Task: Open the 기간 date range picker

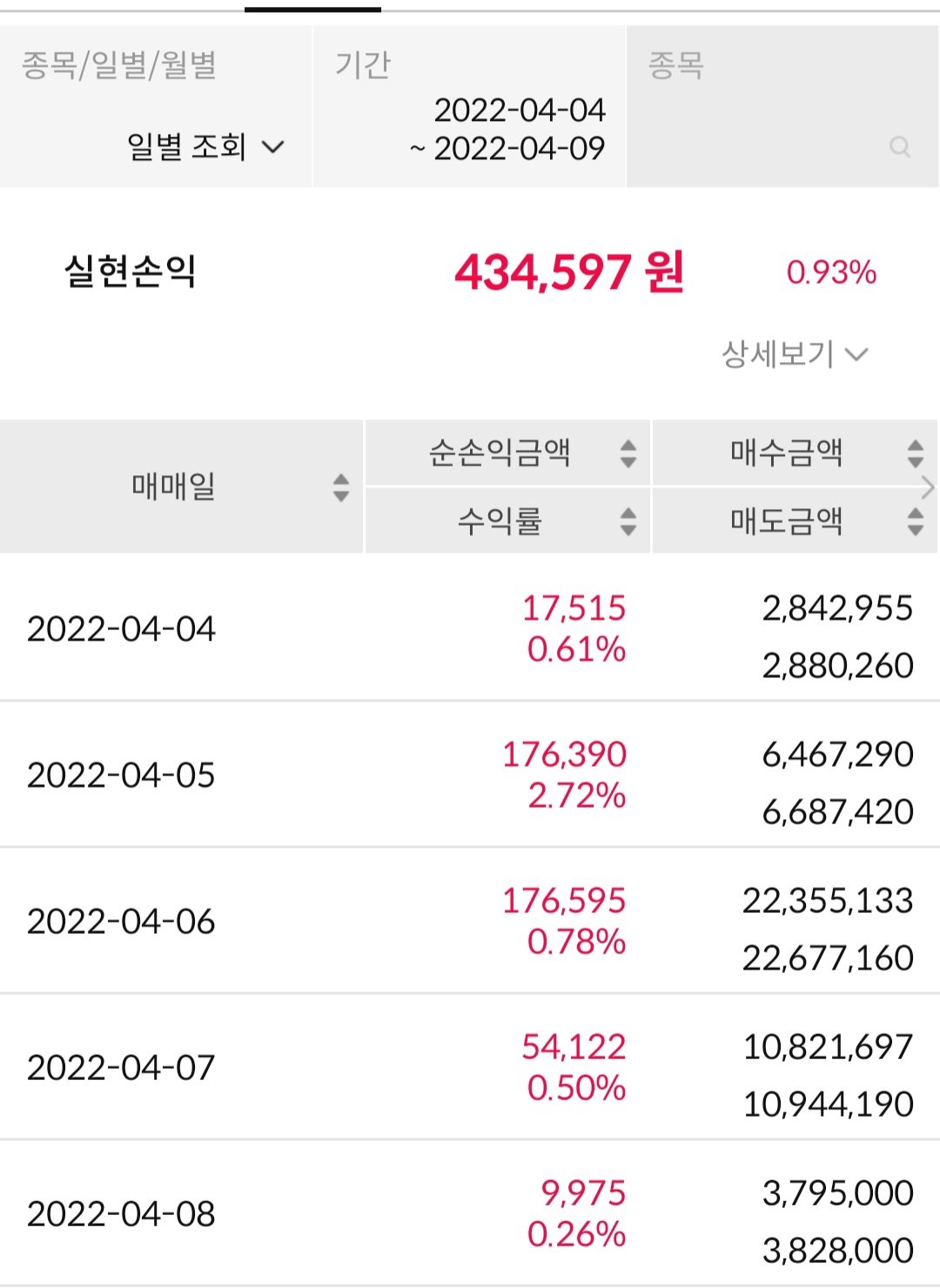Action: [x=469, y=106]
